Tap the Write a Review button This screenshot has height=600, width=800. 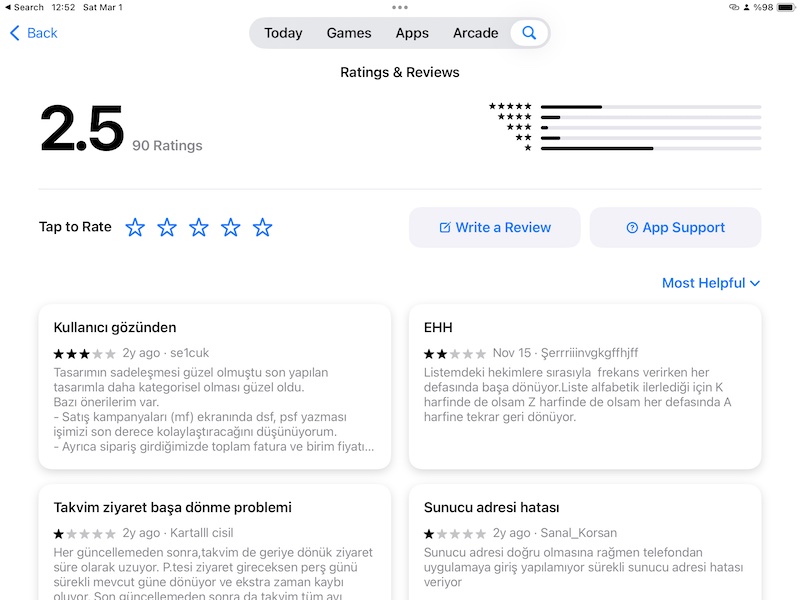(x=494, y=228)
